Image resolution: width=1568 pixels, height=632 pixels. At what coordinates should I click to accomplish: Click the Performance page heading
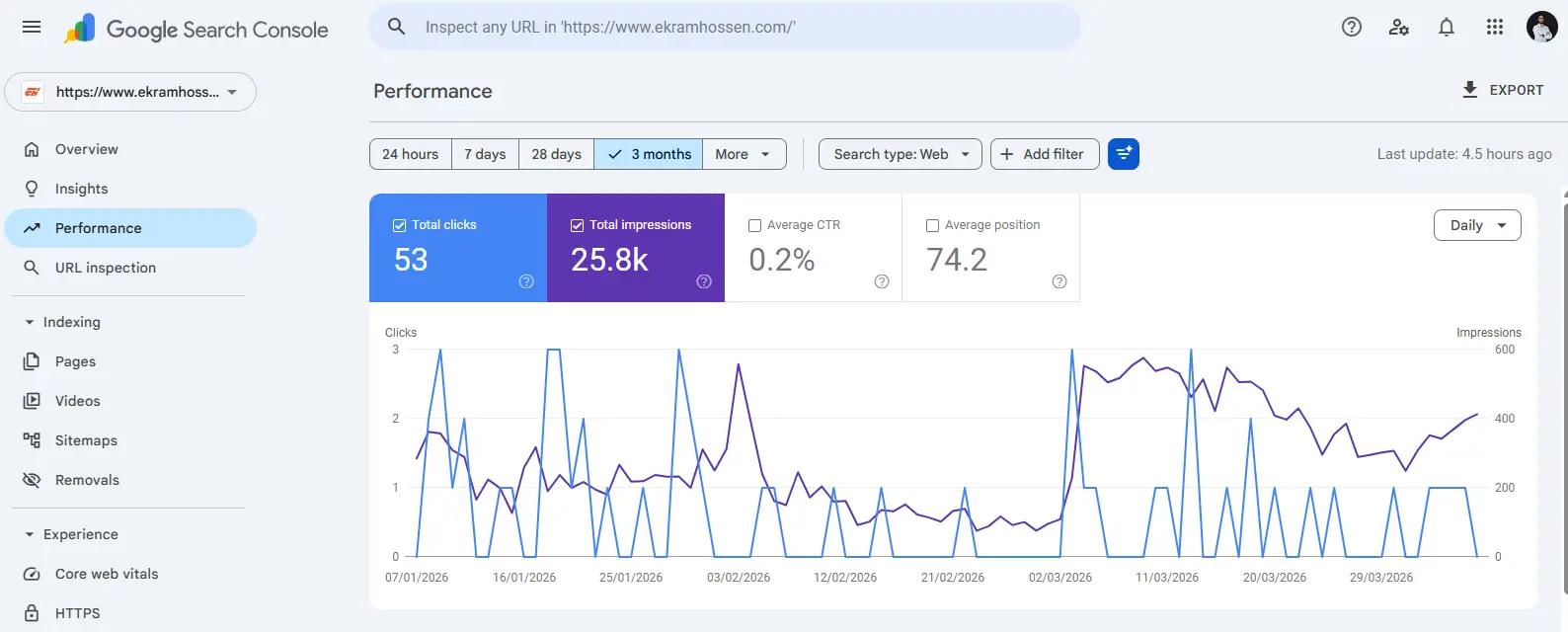(x=432, y=91)
